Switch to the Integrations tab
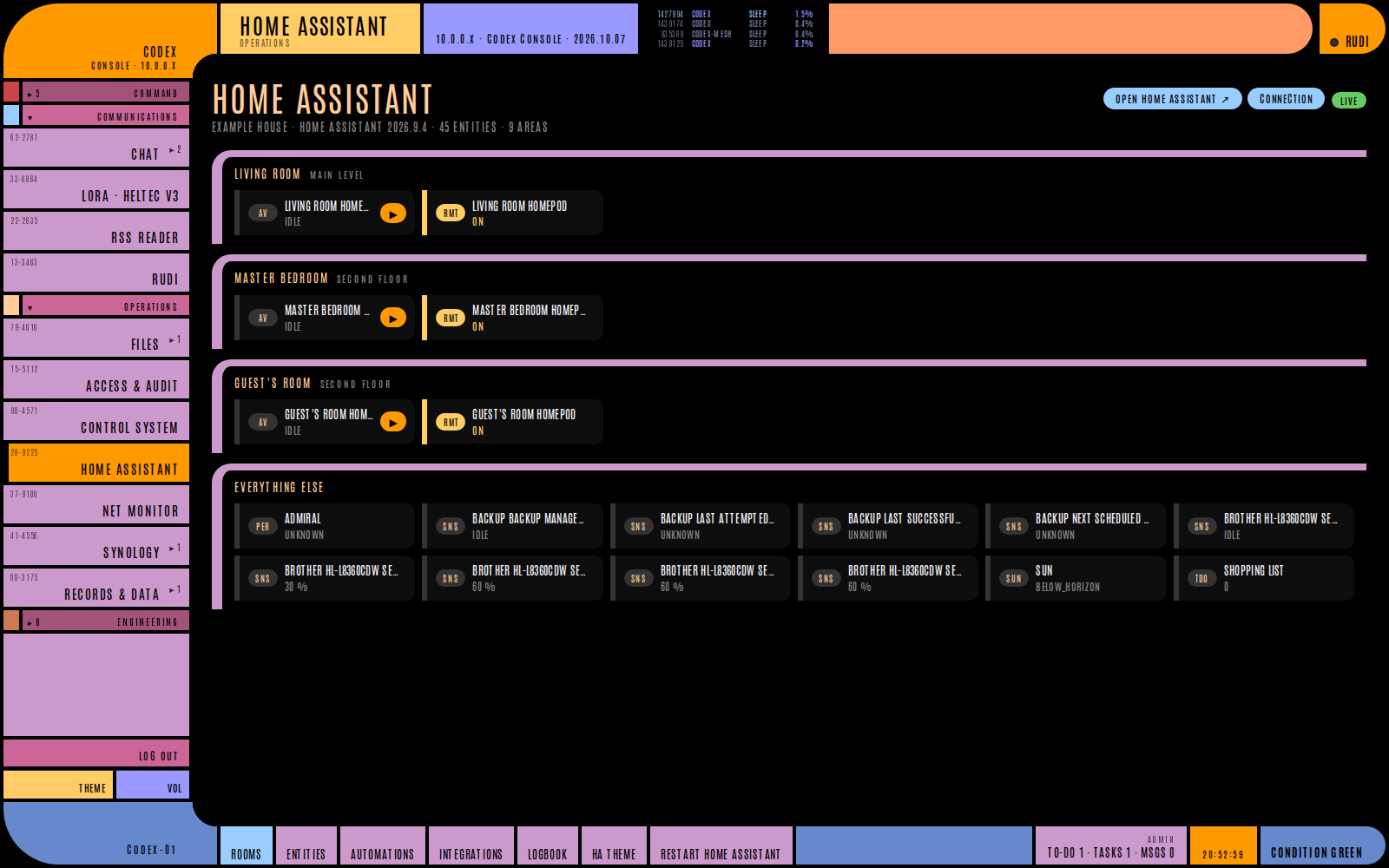Screen dimensions: 1389x868 coord(471,845)
